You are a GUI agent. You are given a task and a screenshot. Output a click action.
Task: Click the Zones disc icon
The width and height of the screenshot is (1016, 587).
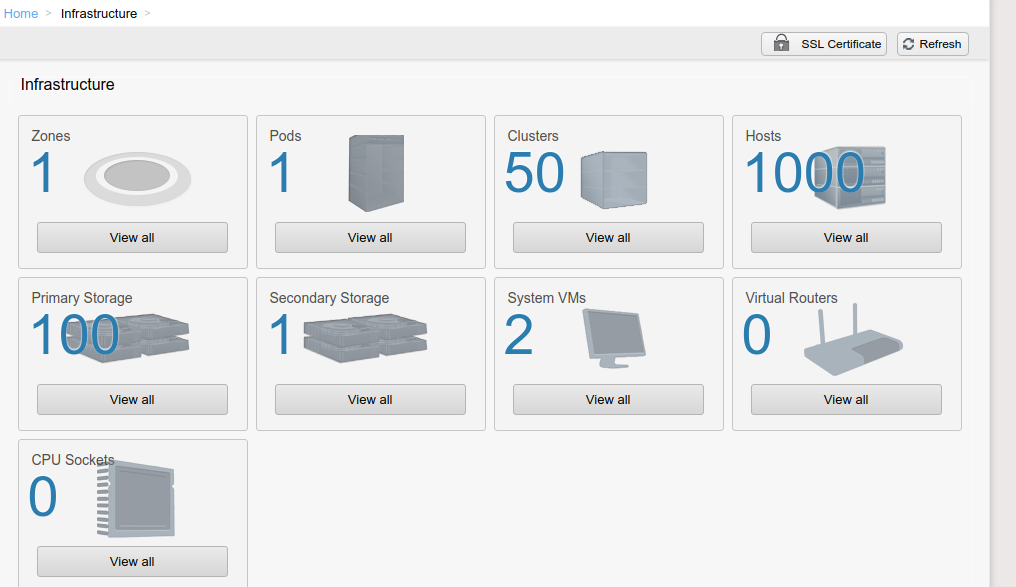(x=137, y=178)
